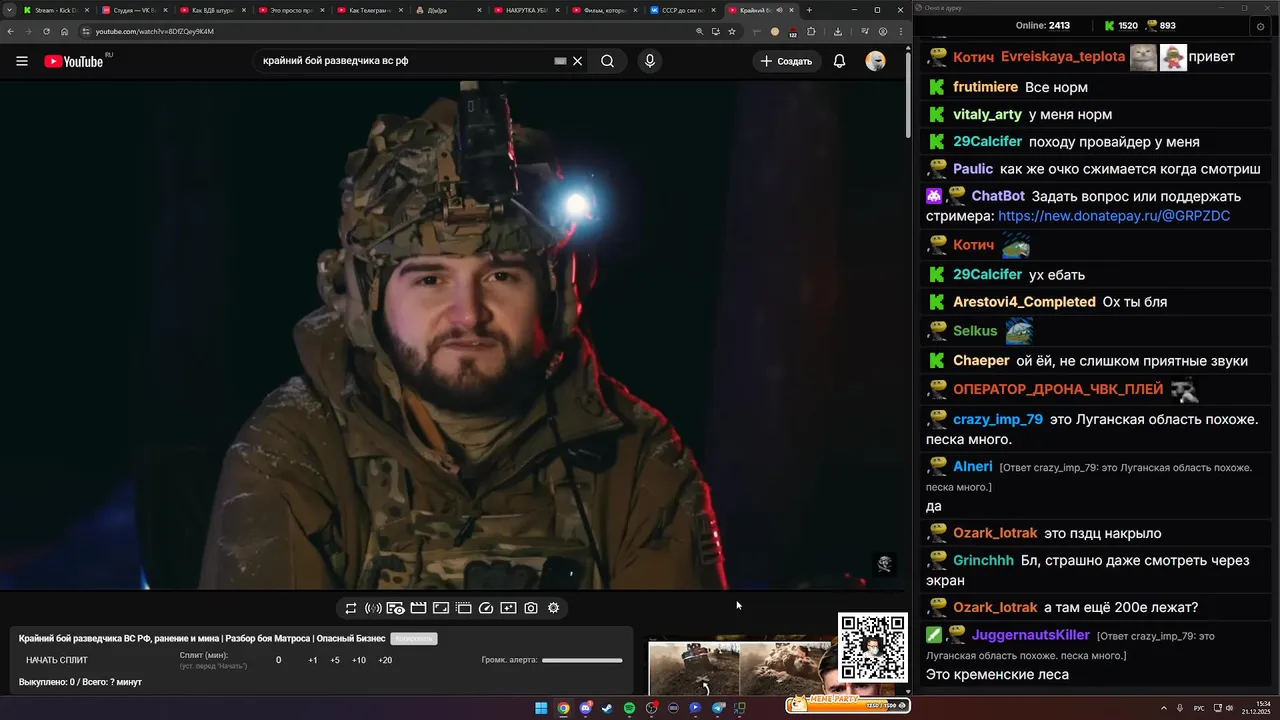Bookmark this page with star icon

coord(732,31)
